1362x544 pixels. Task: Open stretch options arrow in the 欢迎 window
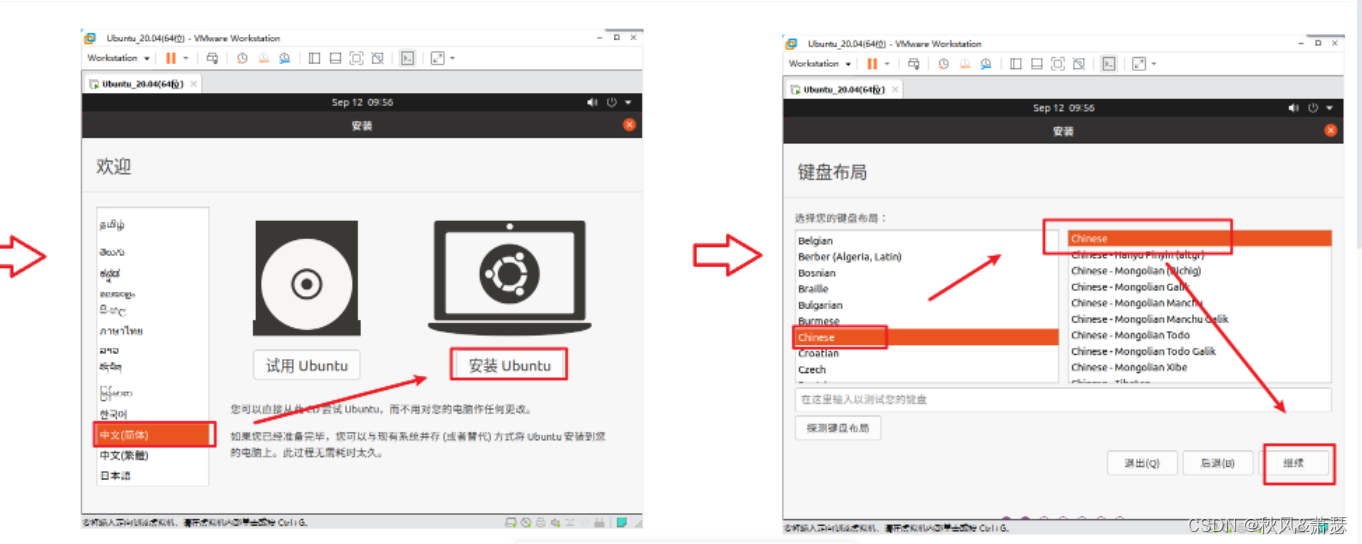tap(452, 58)
